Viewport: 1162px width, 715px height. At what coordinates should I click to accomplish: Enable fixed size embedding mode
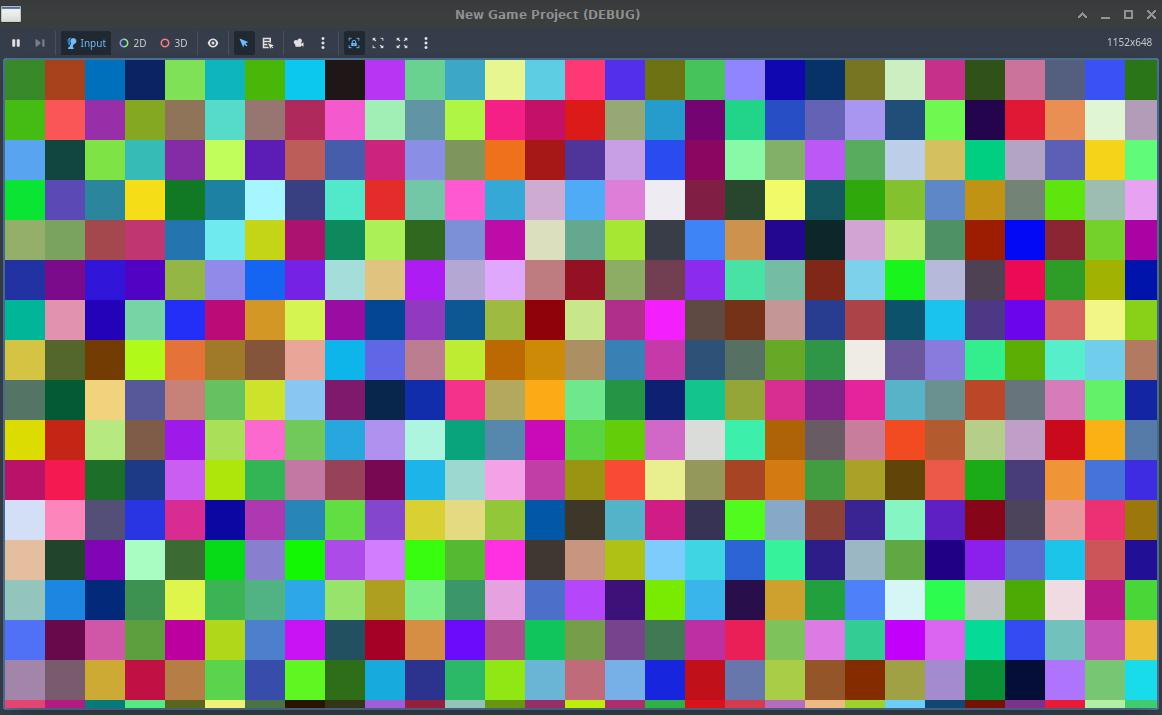(x=354, y=43)
